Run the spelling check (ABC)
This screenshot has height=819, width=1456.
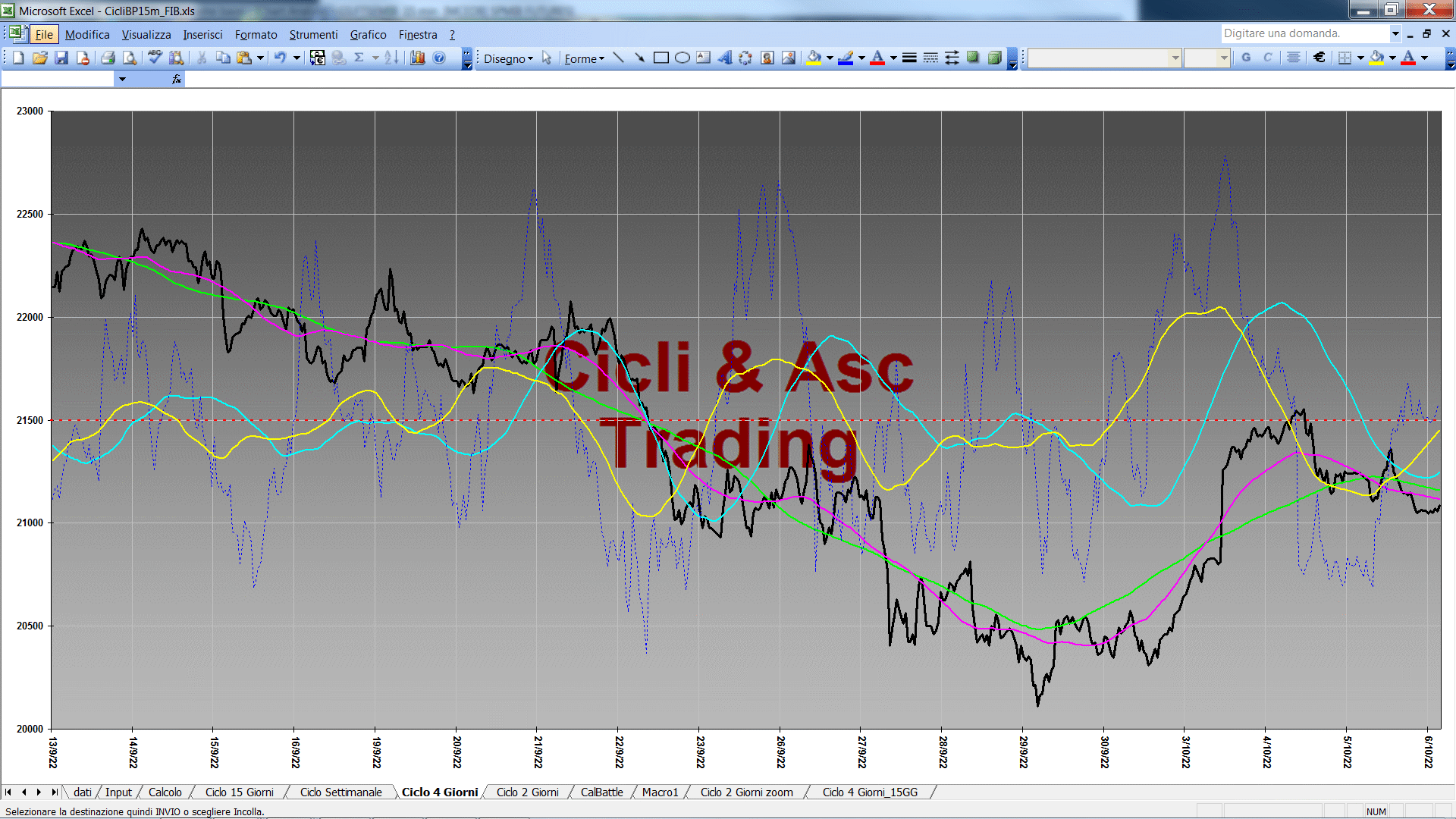point(155,58)
